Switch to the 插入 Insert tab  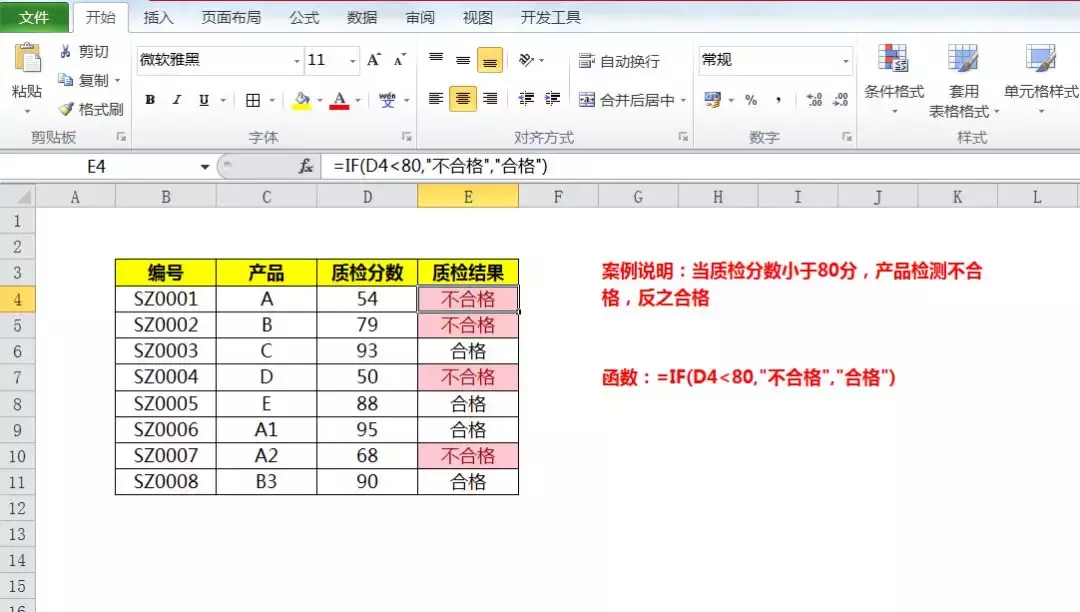[158, 17]
